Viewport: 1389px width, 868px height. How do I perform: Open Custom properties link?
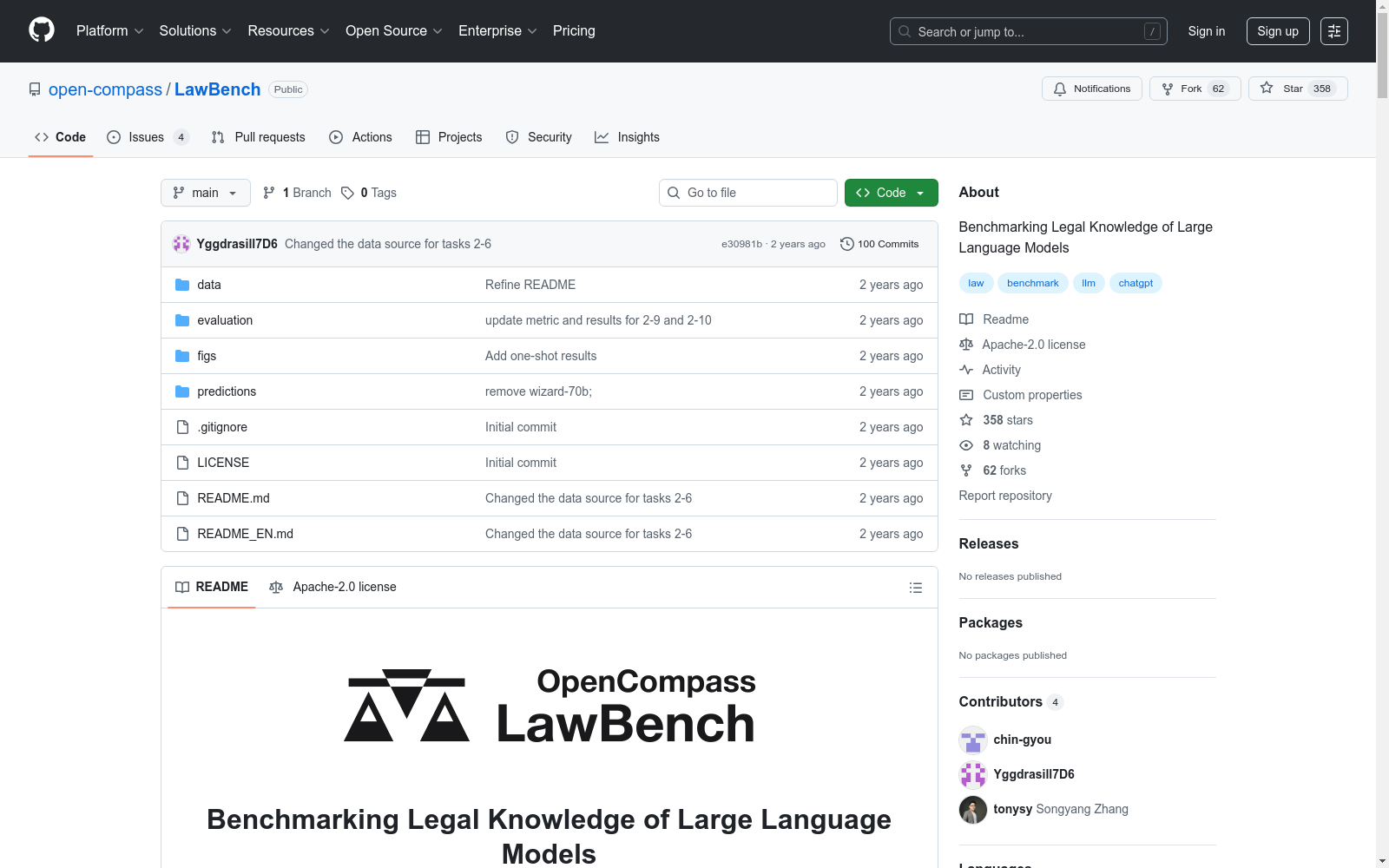1021,395
